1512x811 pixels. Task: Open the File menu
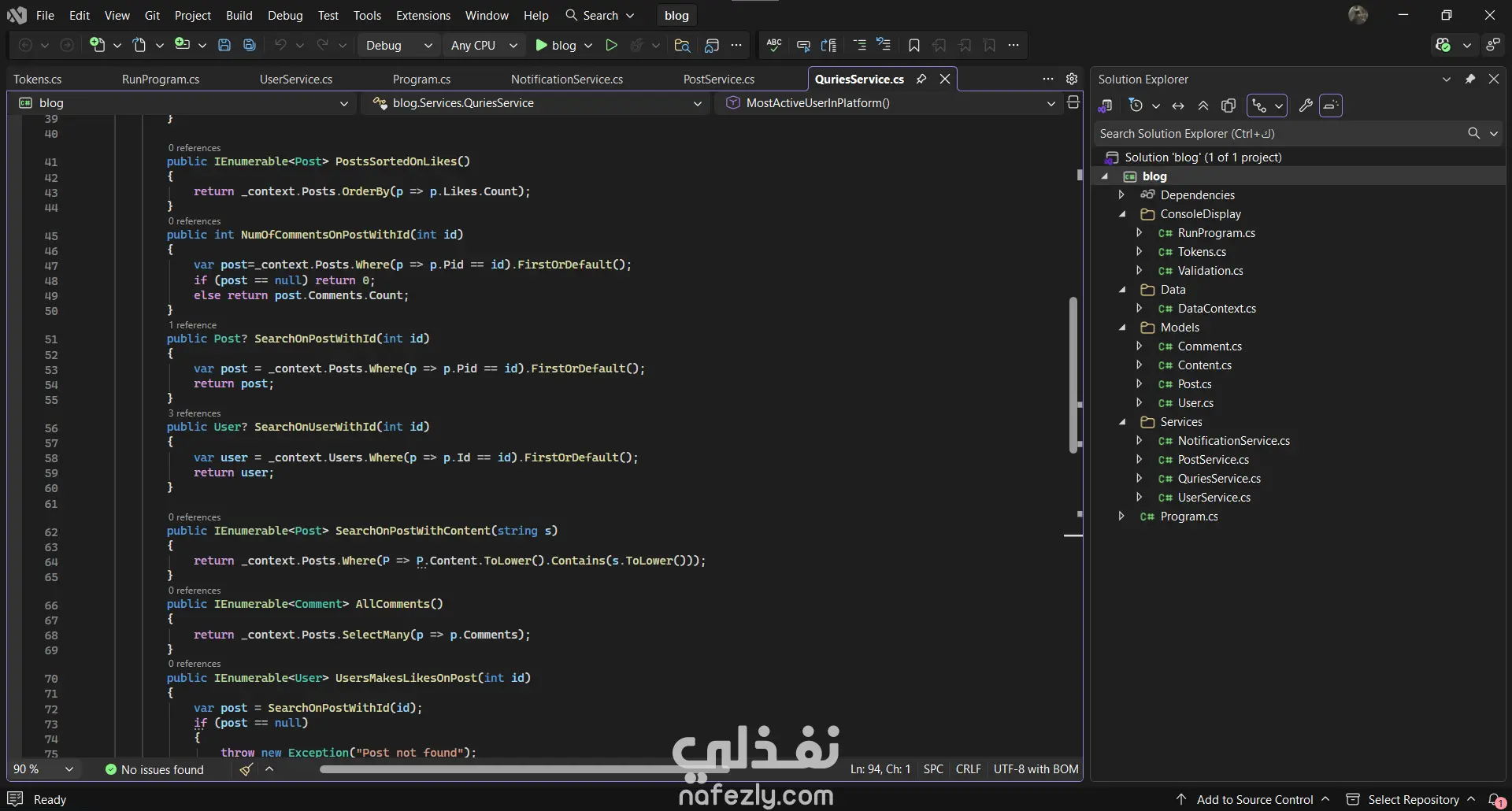pyautogui.click(x=45, y=15)
